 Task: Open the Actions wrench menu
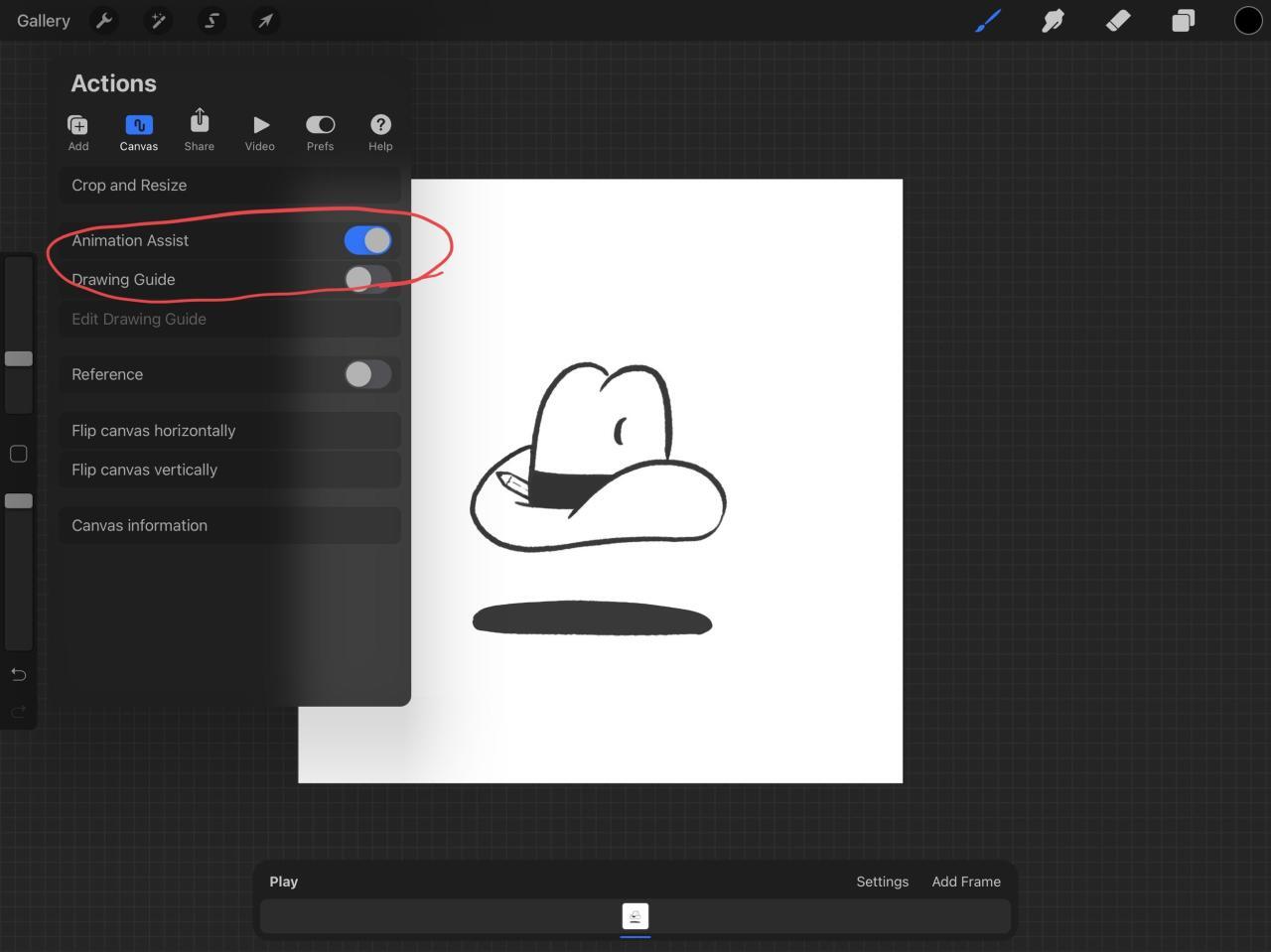(x=103, y=20)
